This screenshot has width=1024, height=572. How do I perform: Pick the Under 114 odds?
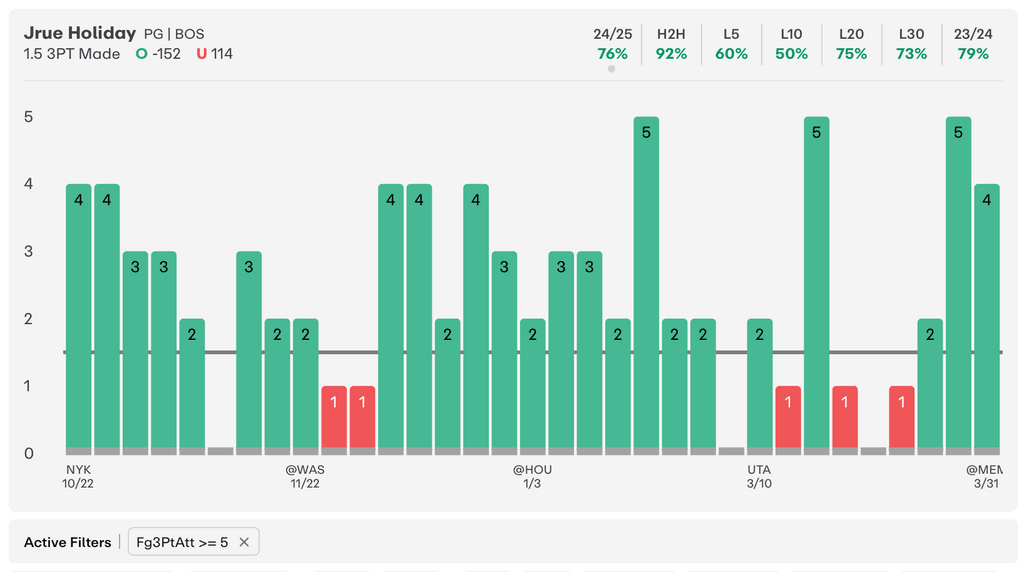[215, 54]
